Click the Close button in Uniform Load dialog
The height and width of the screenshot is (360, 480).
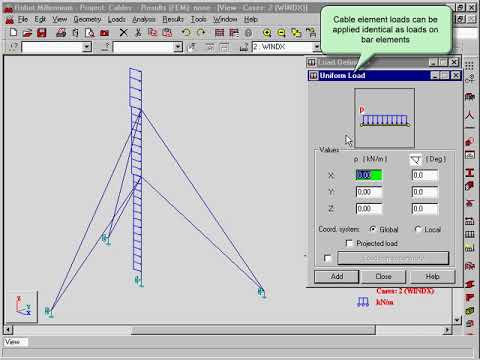[383, 276]
